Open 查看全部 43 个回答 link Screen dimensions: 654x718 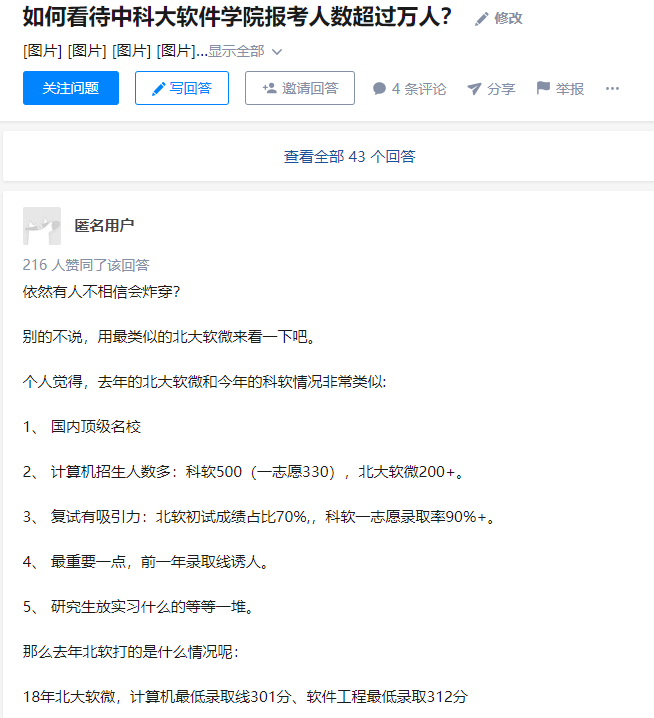tap(349, 157)
